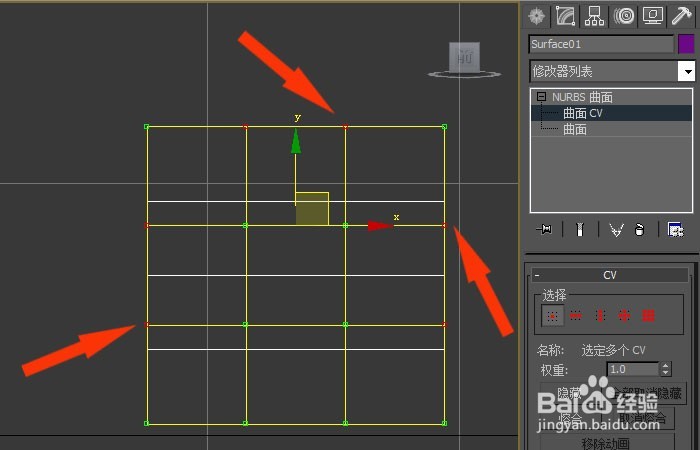This screenshot has height=450, width=700.
Task: Increase 权重 with spinner up arrow
Action: click(x=666, y=365)
